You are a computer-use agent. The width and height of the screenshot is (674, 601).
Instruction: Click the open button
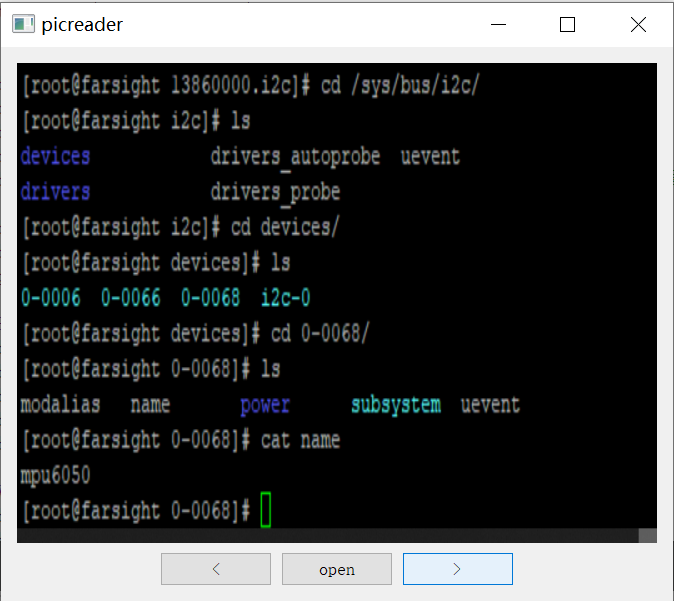point(337,569)
